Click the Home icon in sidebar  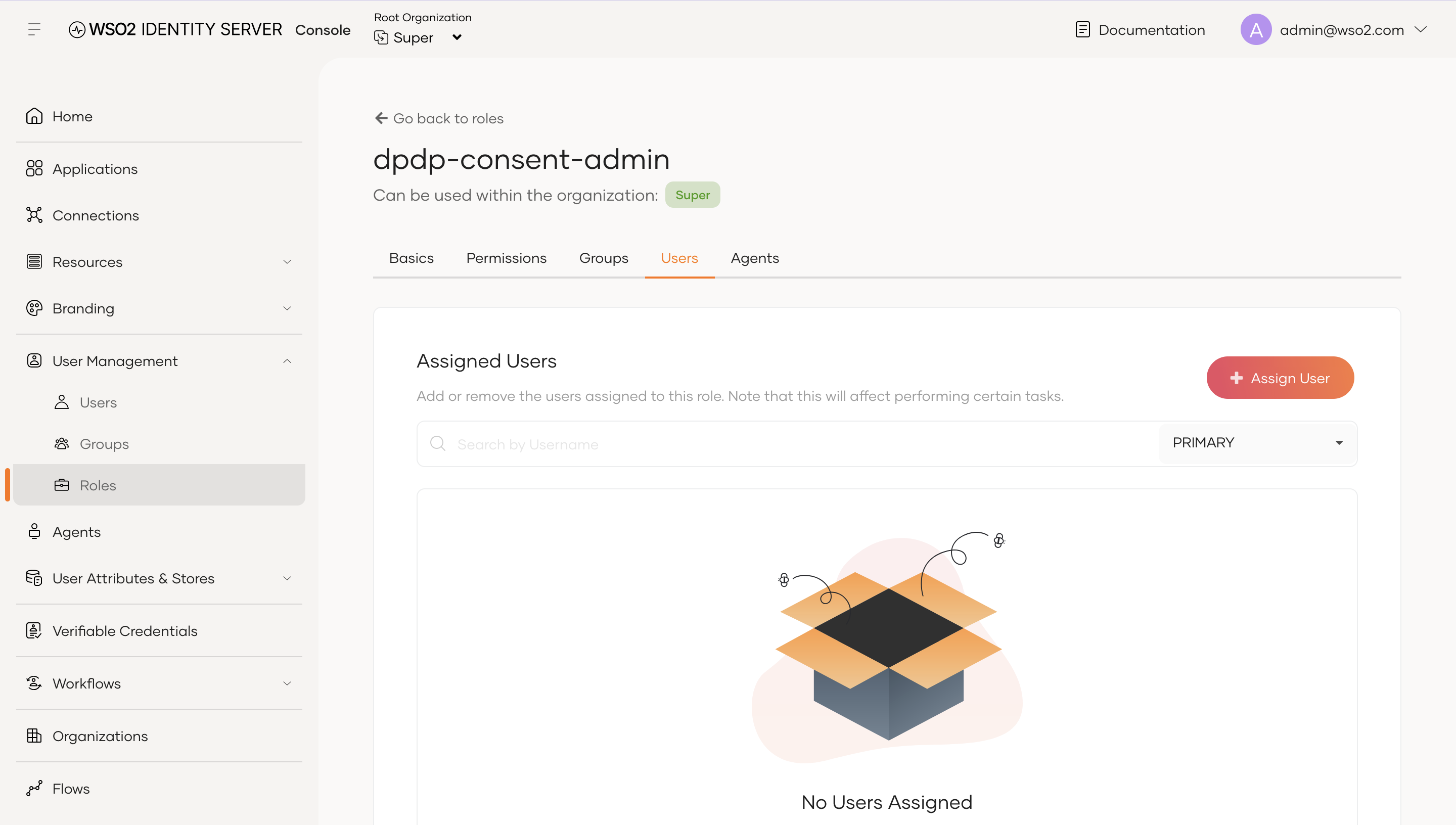click(x=34, y=116)
